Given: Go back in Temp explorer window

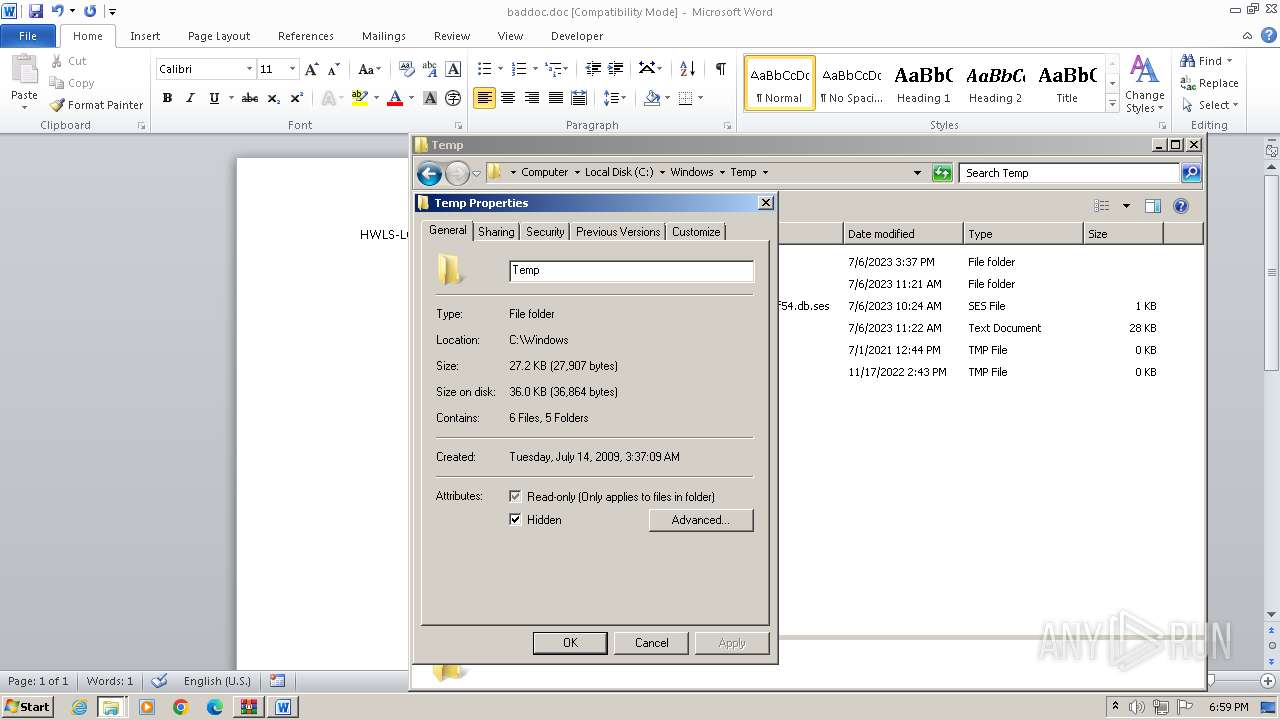Looking at the screenshot, I should coord(429,173).
